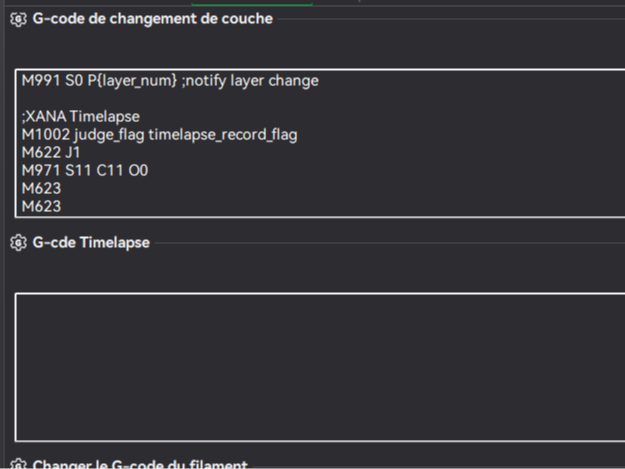
Task: Click the M1002 command at the line start
Action: (46, 135)
